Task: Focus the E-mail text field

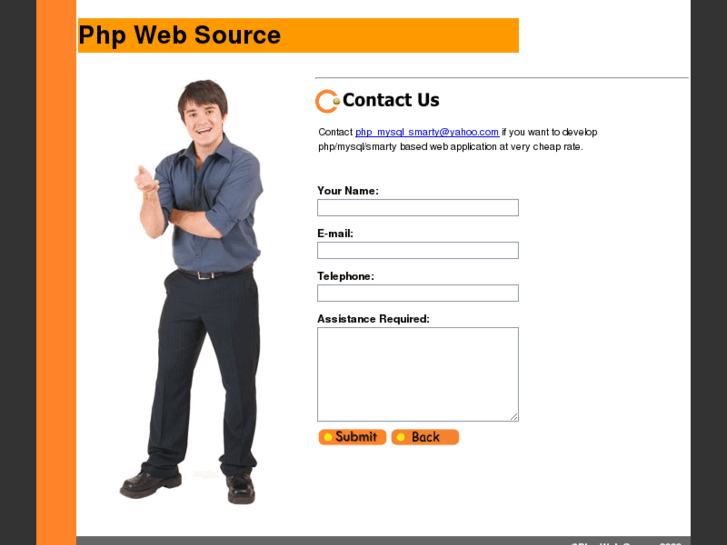Action: point(418,250)
